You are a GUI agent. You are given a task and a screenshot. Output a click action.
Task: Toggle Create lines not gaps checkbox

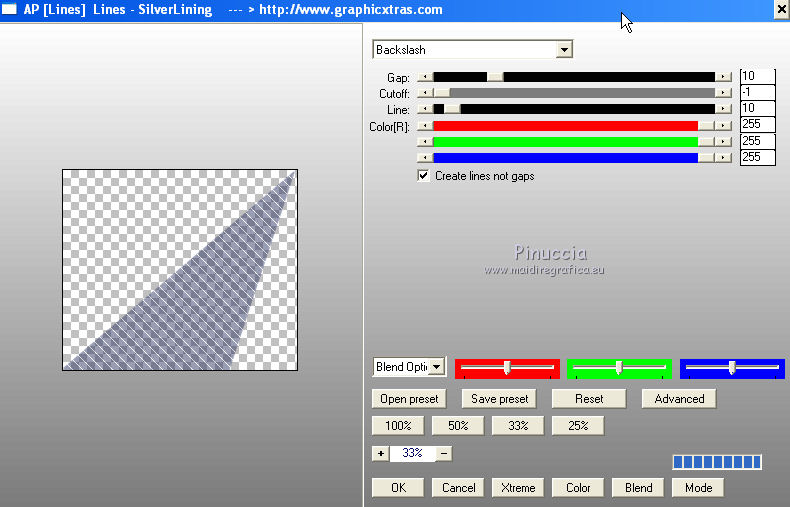(x=423, y=176)
